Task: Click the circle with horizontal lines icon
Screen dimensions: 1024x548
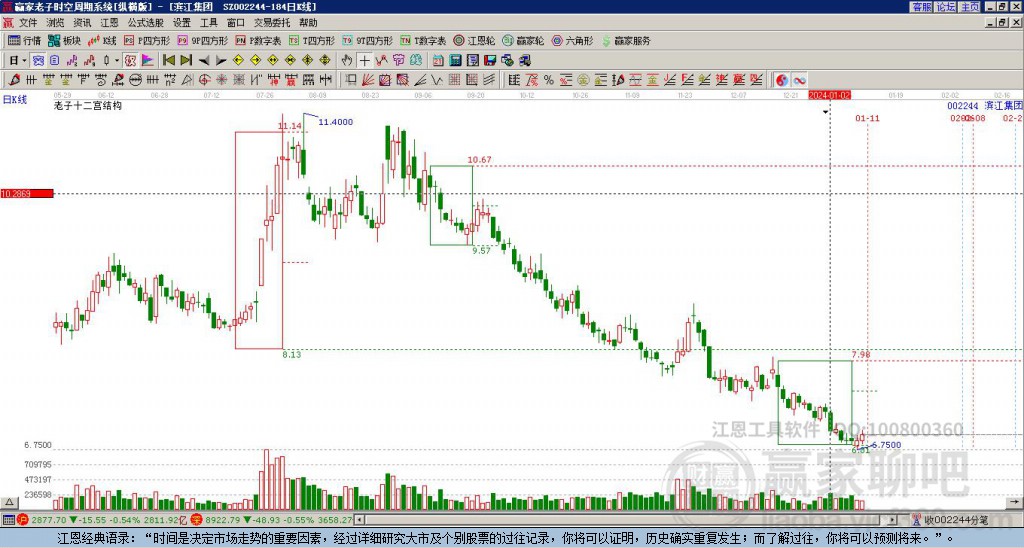Action: coord(135,80)
